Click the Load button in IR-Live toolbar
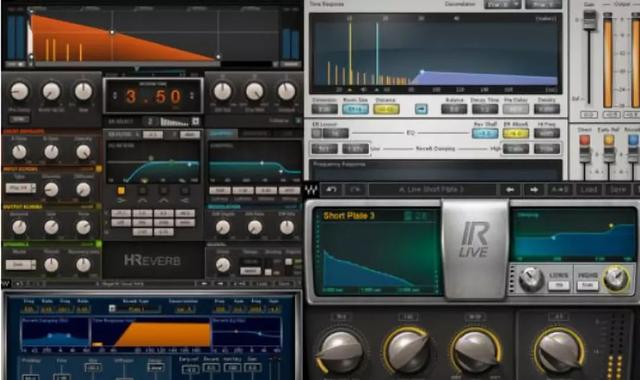This screenshot has height=380, width=640. coord(589,189)
